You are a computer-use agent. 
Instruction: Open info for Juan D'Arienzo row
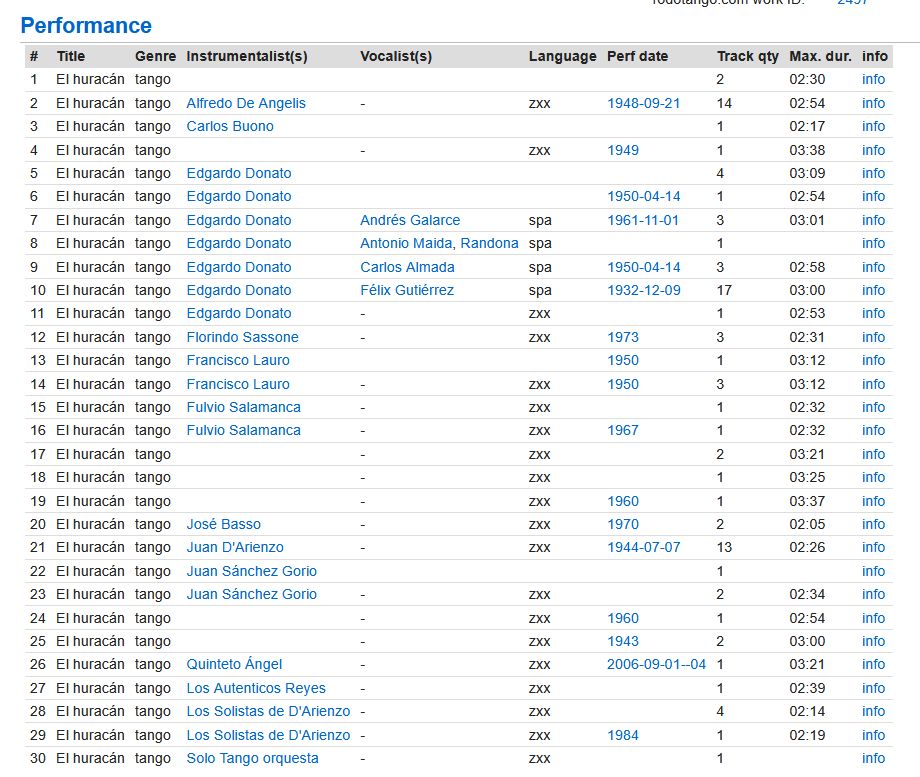[x=873, y=547]
